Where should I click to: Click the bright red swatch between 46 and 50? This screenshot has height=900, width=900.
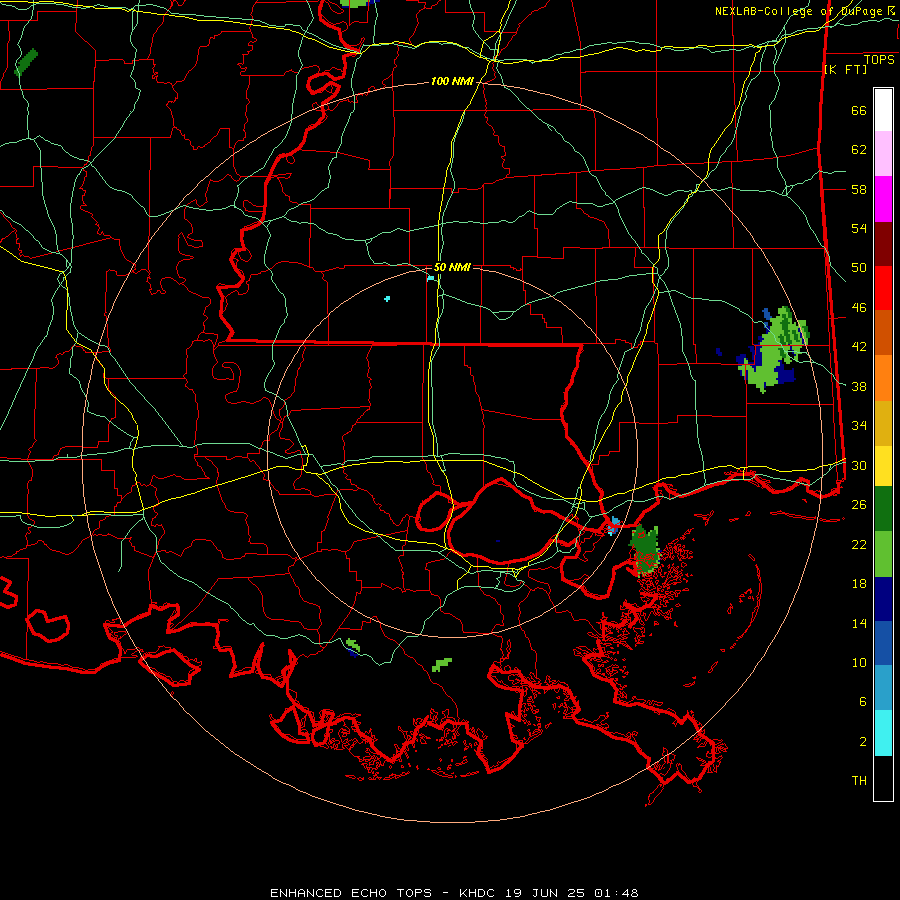883,288
